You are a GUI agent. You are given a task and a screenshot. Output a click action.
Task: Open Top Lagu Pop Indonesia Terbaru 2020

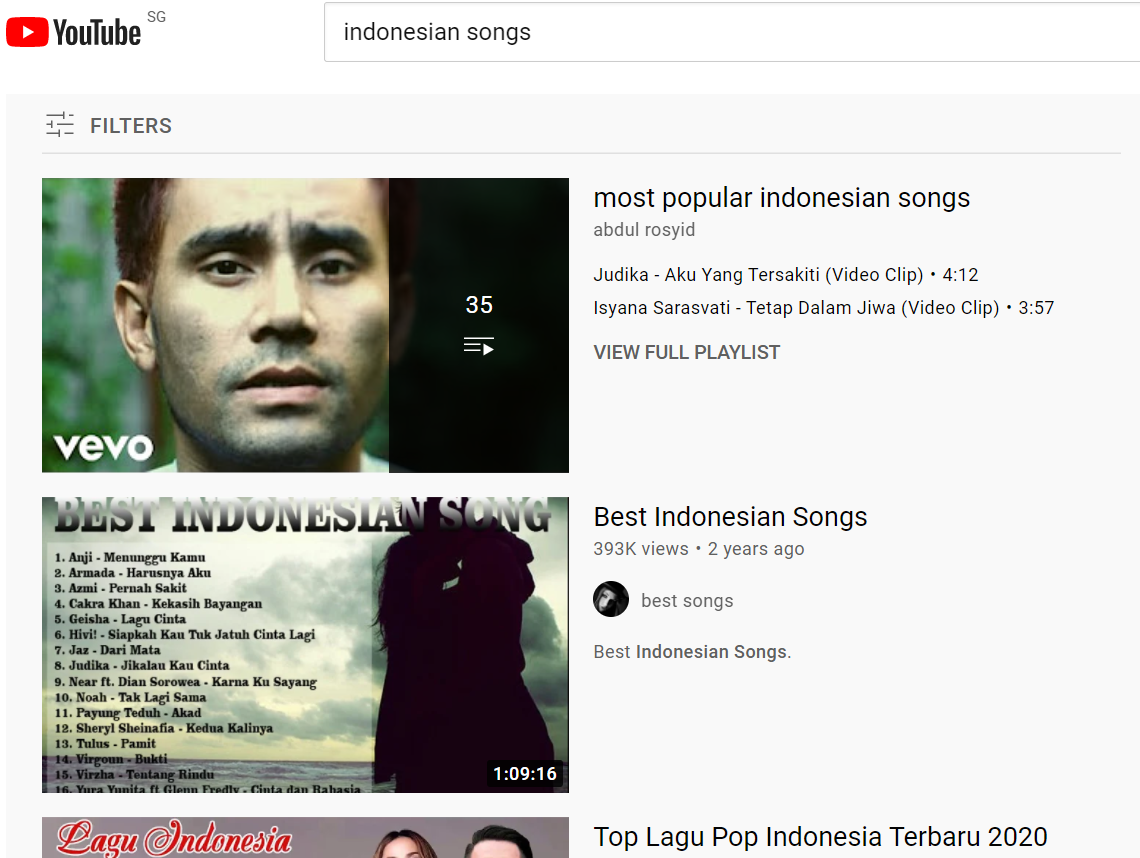click(820, 837)
